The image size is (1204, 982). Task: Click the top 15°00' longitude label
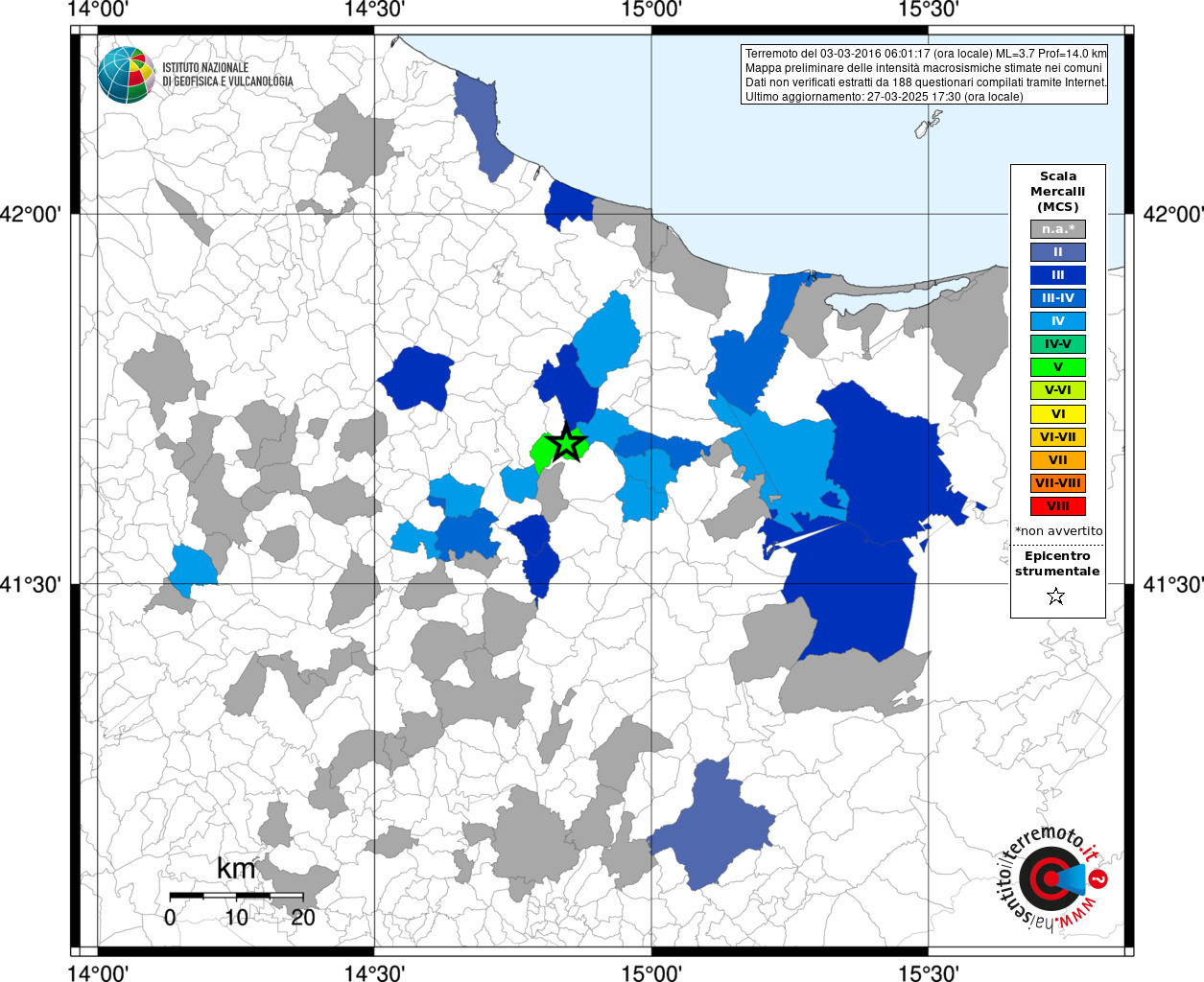point(651,10)
